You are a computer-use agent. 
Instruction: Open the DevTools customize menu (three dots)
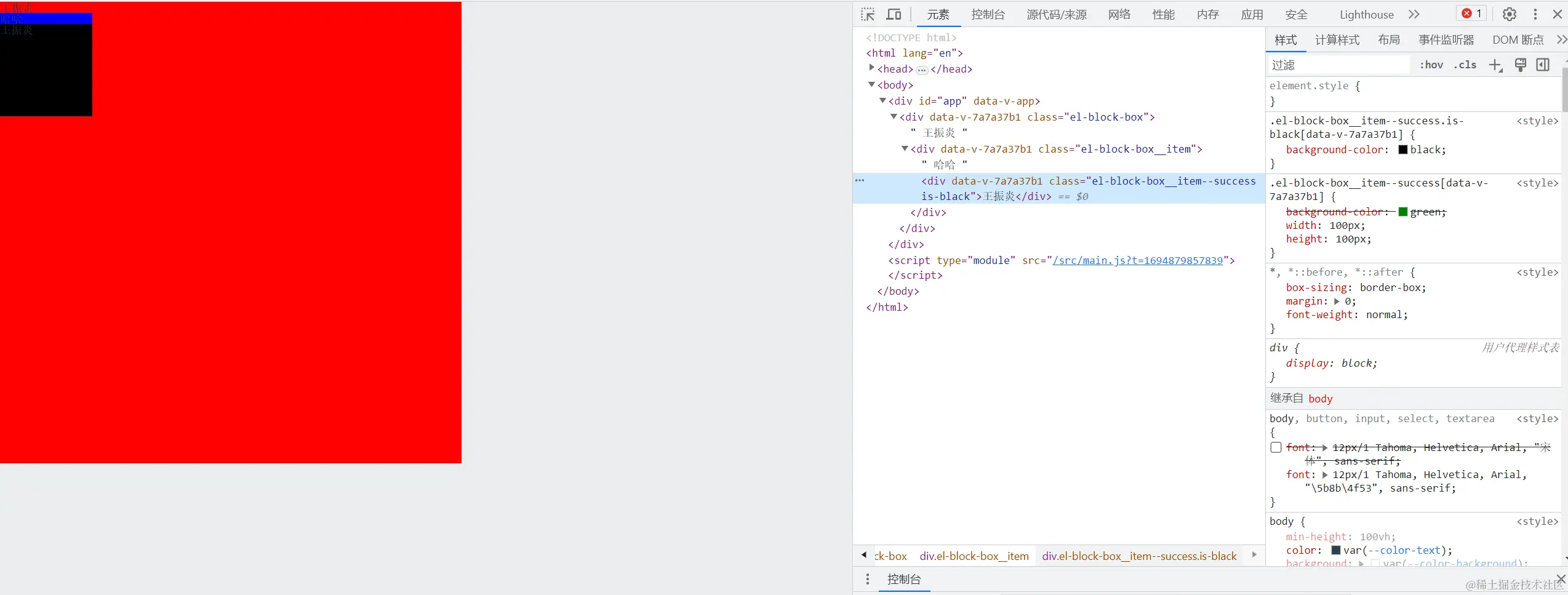[1535, 14]
